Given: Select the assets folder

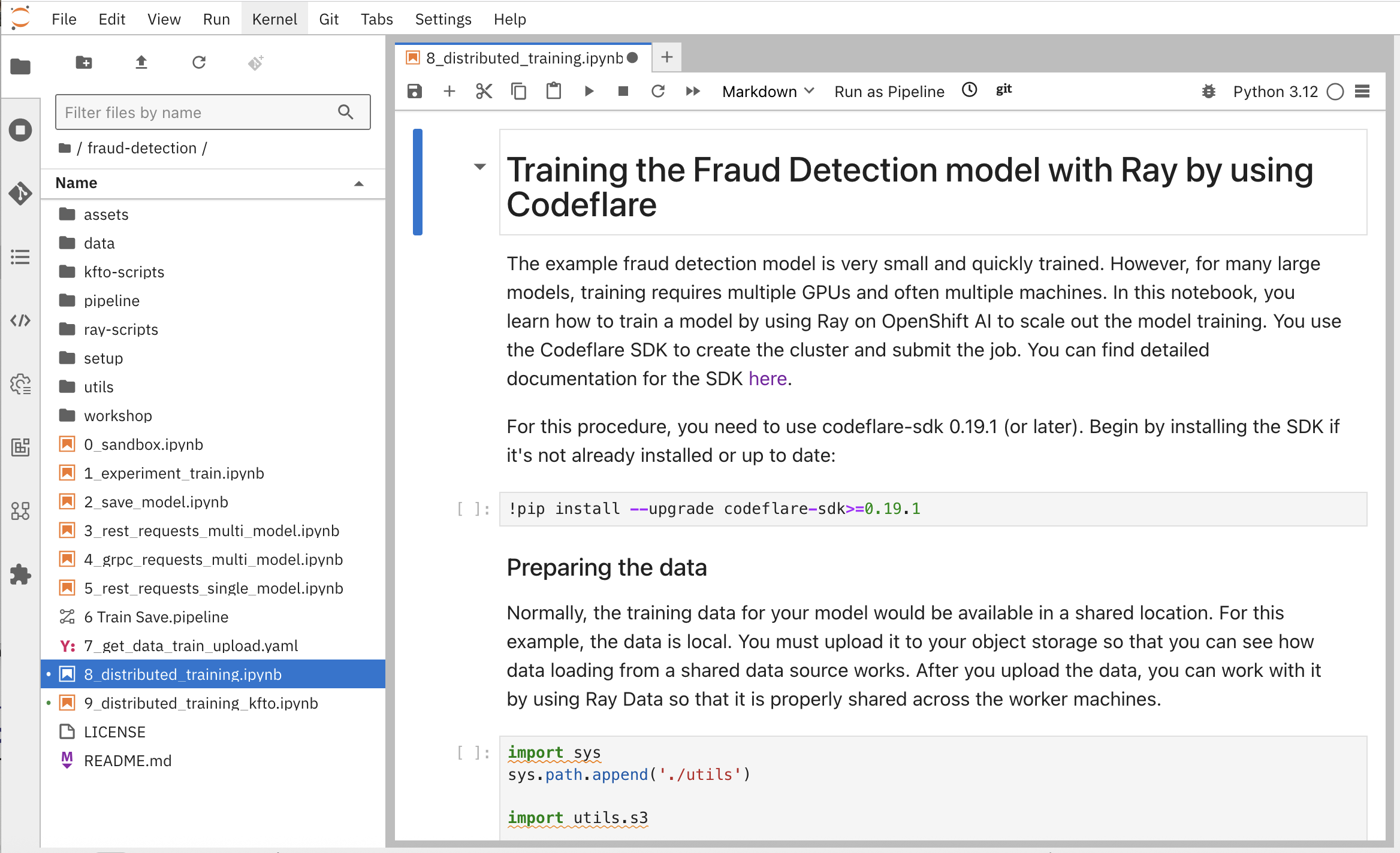Looking at the screenshot, I should [213, 214].
